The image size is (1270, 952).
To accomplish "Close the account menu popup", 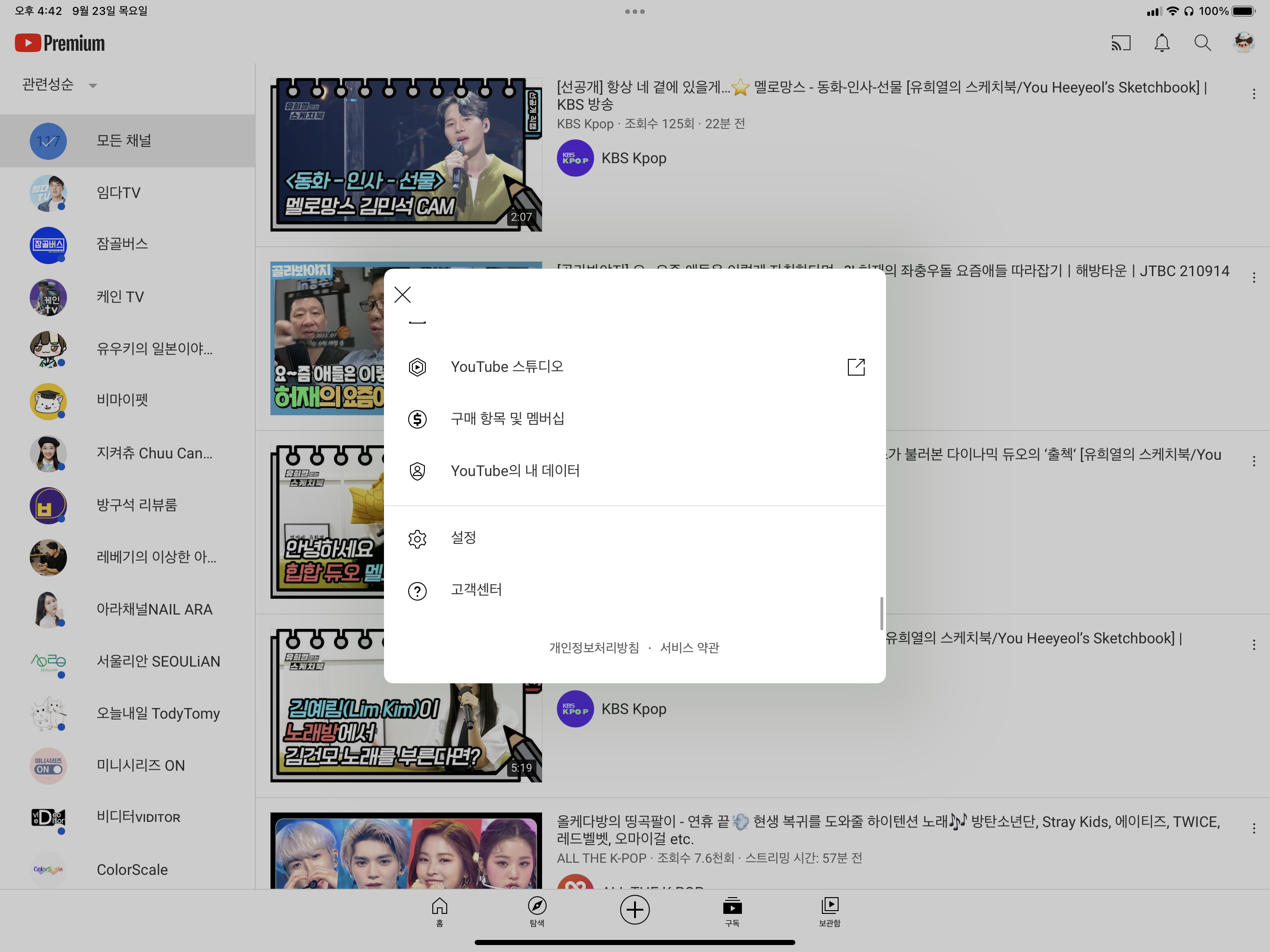I will (x=403, y=295).
